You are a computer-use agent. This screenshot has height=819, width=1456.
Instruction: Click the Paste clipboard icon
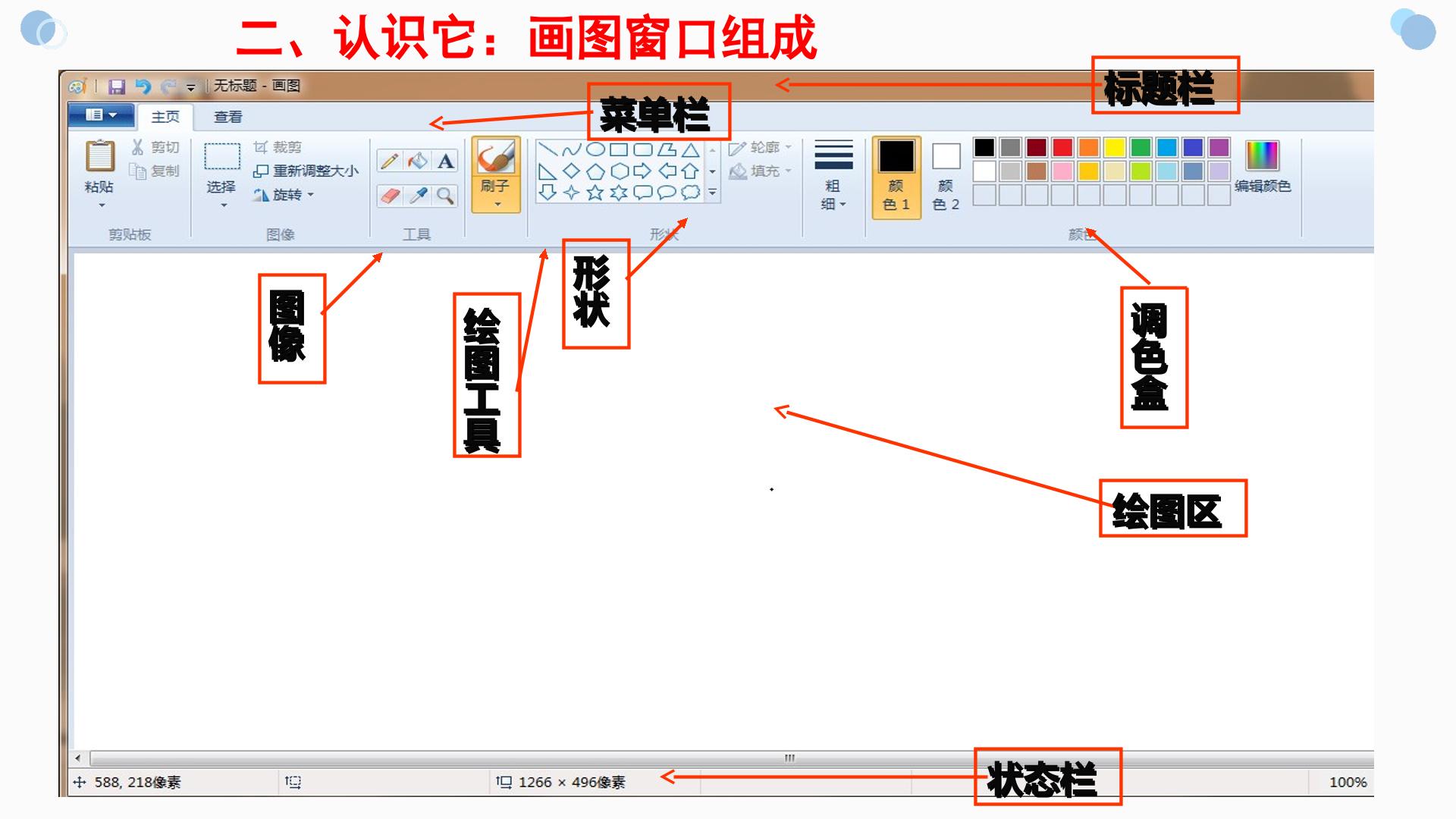[99, 156]
